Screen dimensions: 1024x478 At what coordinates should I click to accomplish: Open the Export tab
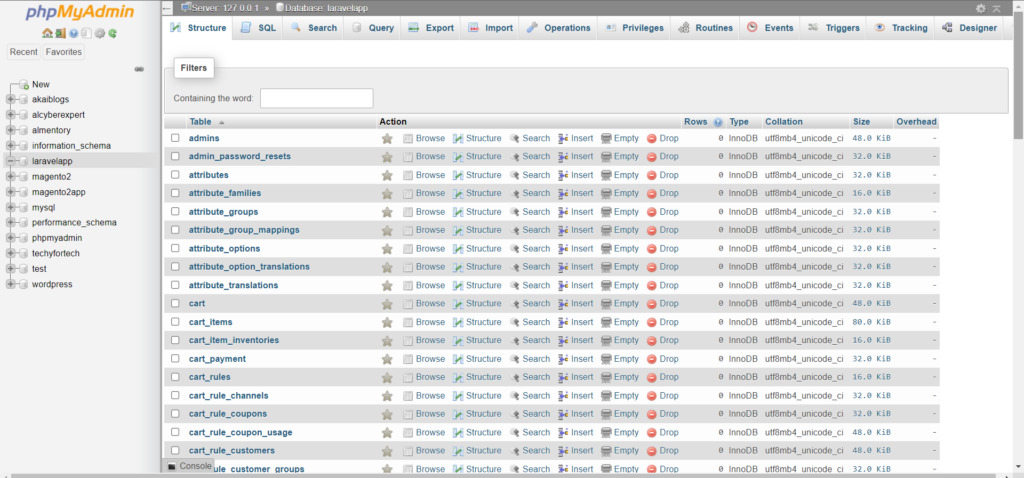[x=431, y=28]
